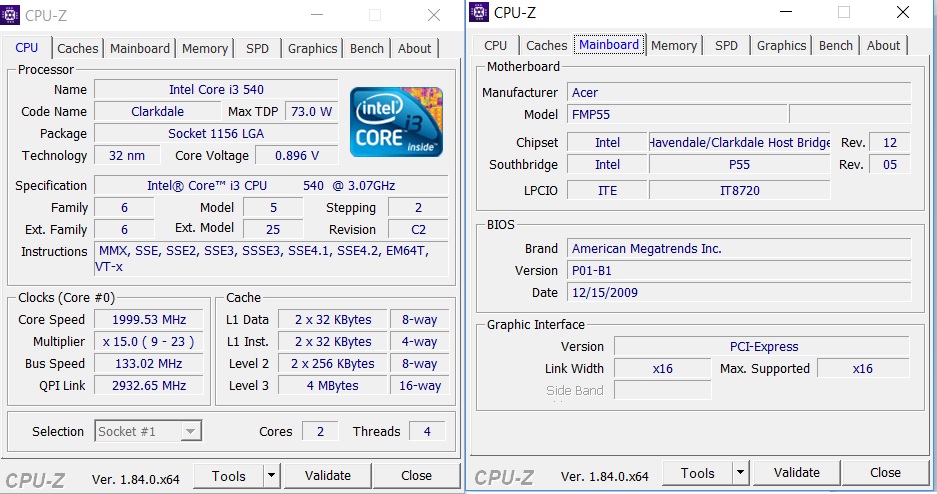Click the core speed value '1999.53 MHz'
937x494 pixels.
tap(149, 320)
